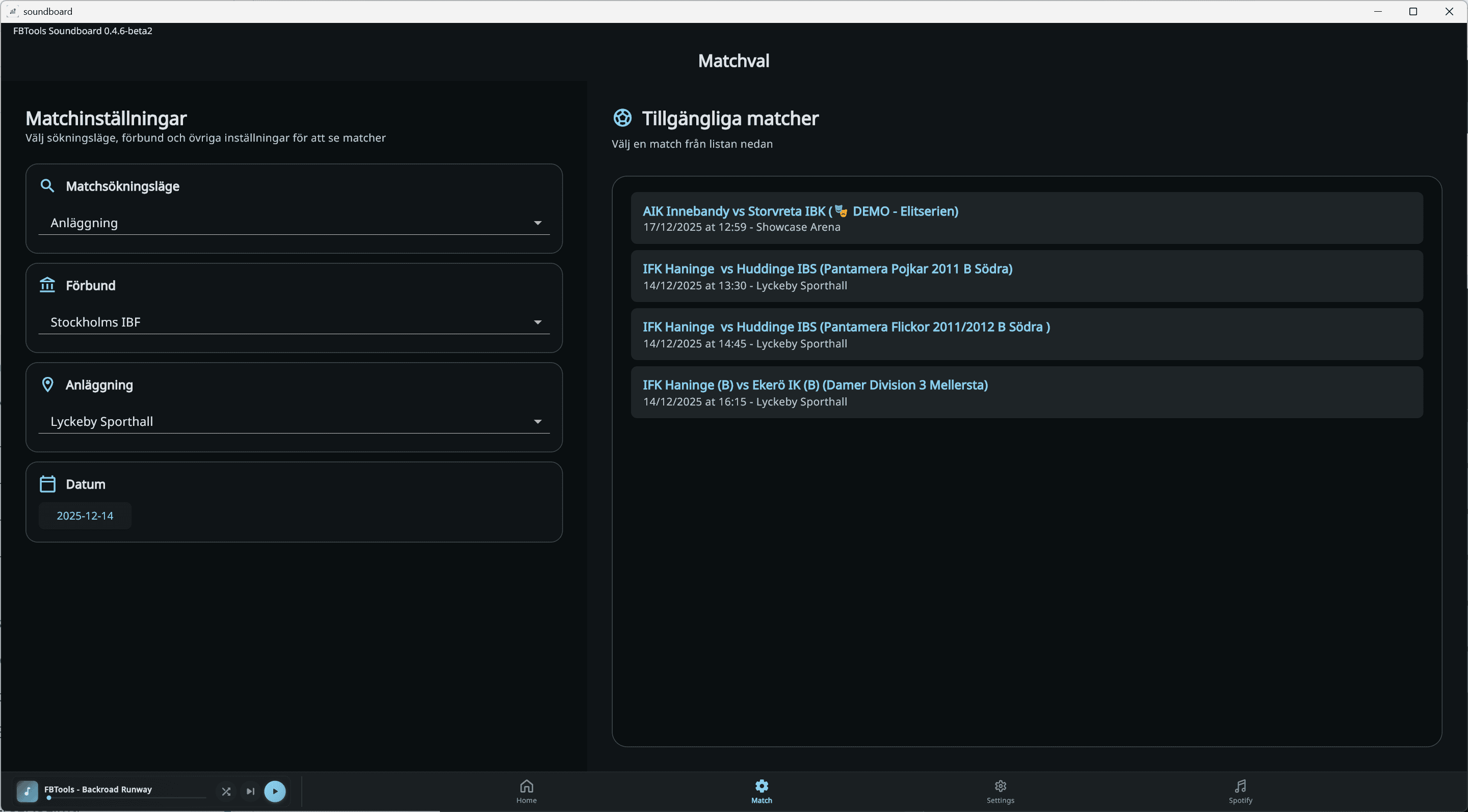Open the Spotify tab
The image size is (1468, 812).
[1240, 791]
